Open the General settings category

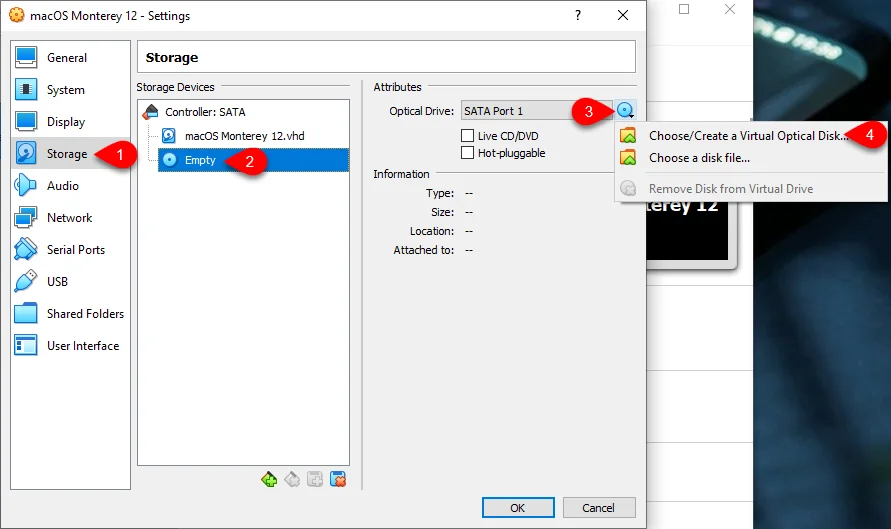70,57
